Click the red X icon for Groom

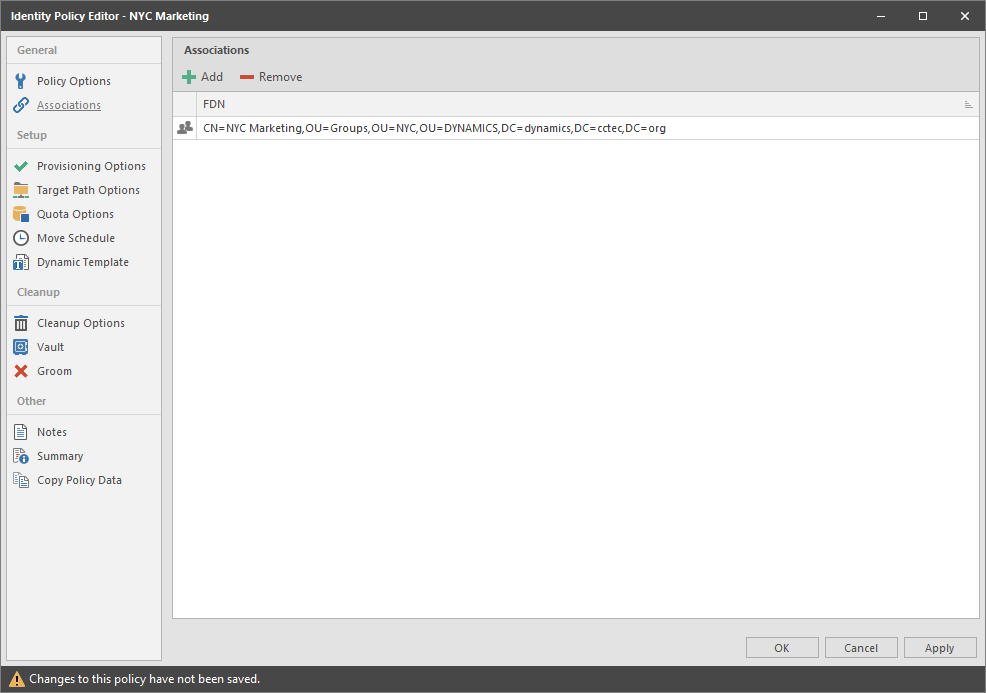tap(21, 371)
